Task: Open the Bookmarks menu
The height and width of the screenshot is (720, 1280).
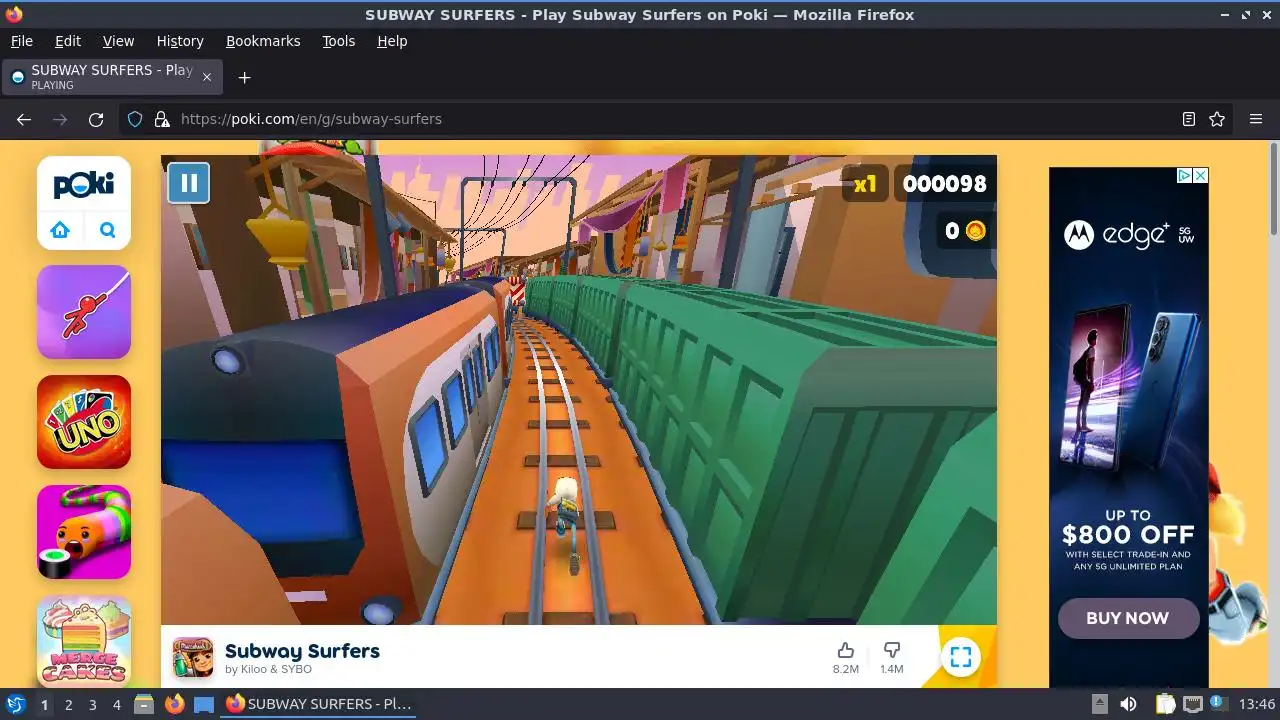Action: pos(263,41)
